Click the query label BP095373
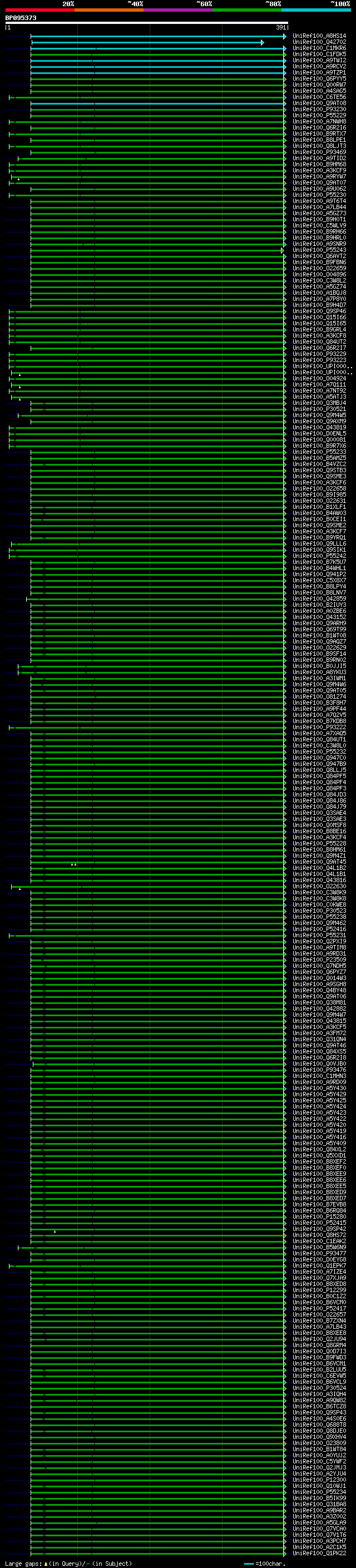 point(21,18)
